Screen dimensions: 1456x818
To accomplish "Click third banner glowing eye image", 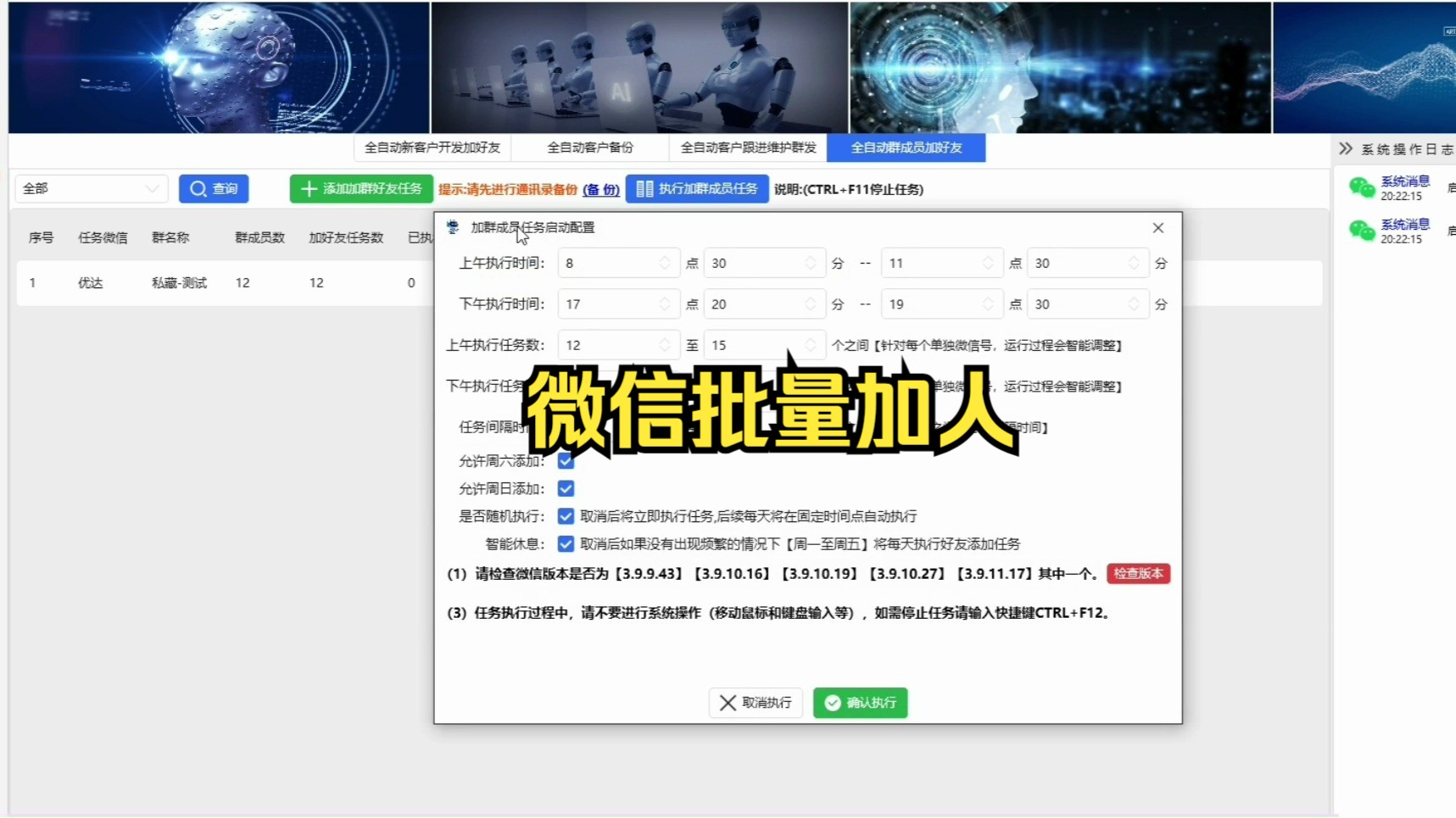I will coord(1060,67).
